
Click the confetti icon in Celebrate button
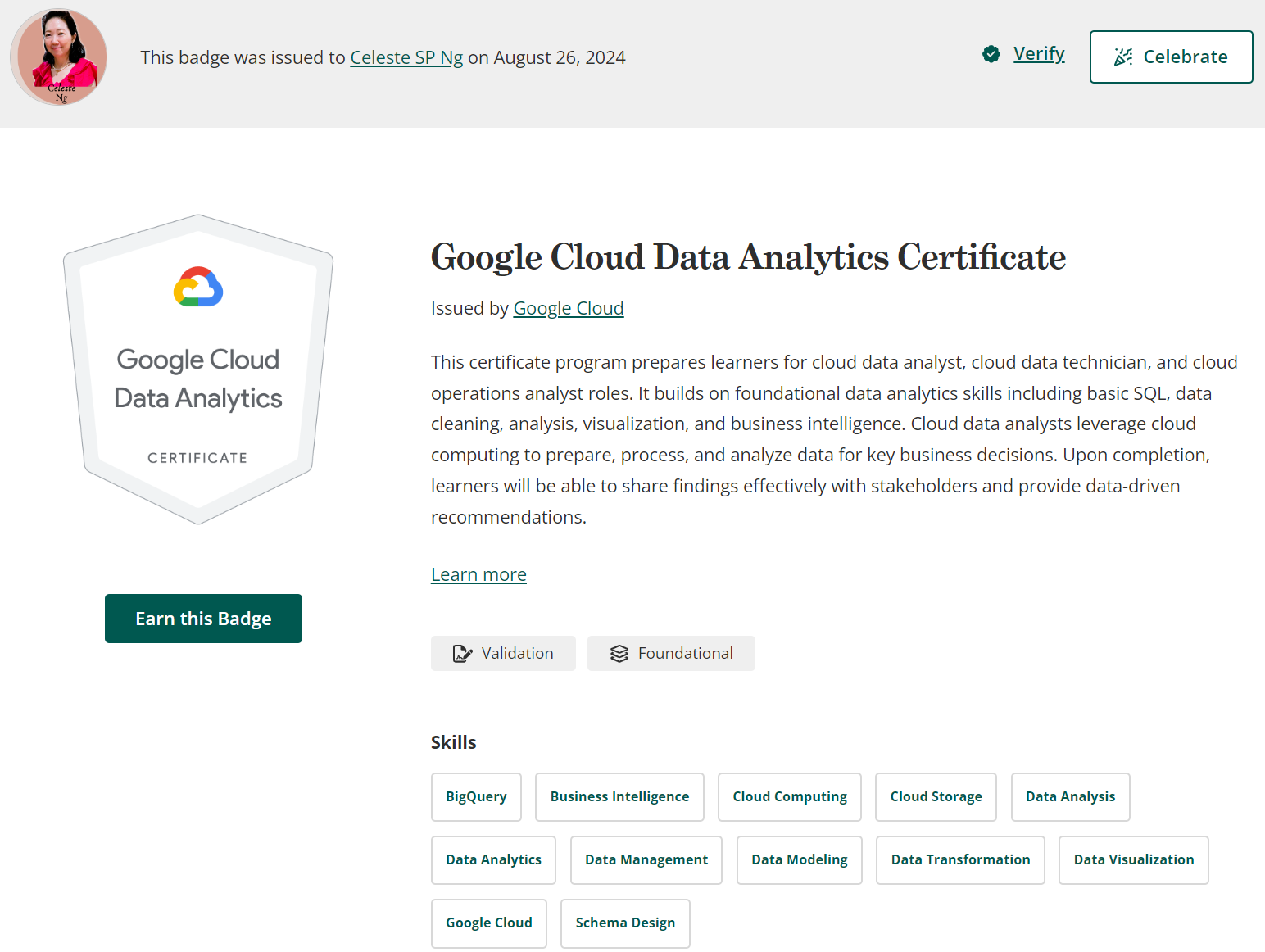[x=1123, y=57]
